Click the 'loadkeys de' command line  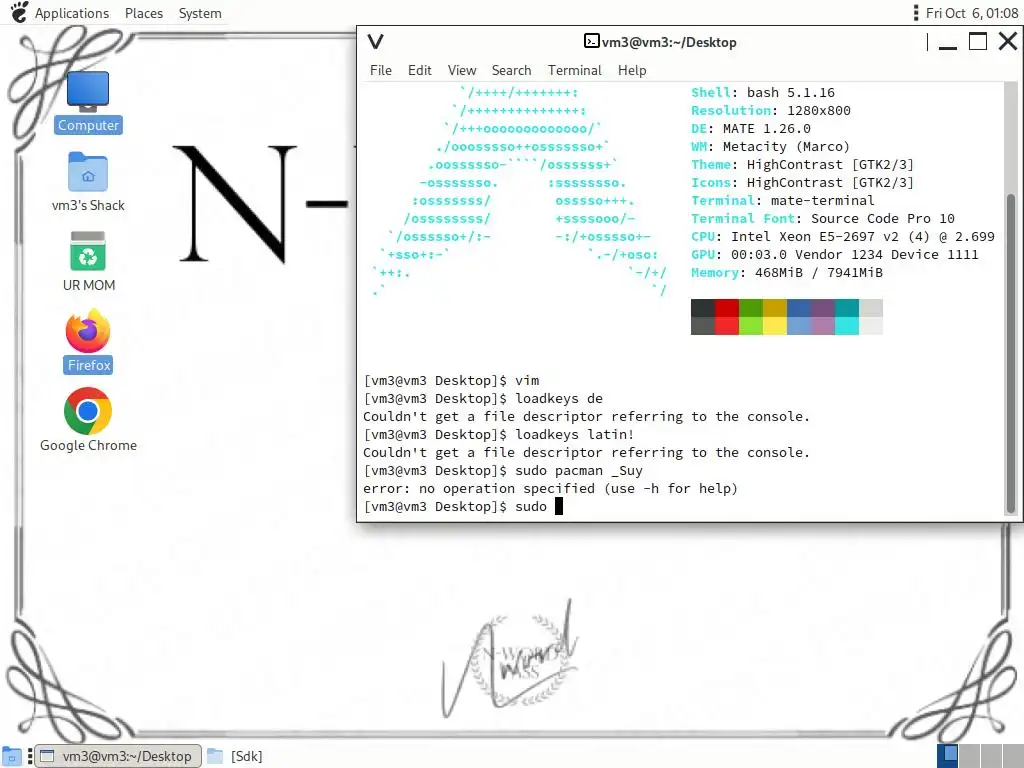point(483,398)
